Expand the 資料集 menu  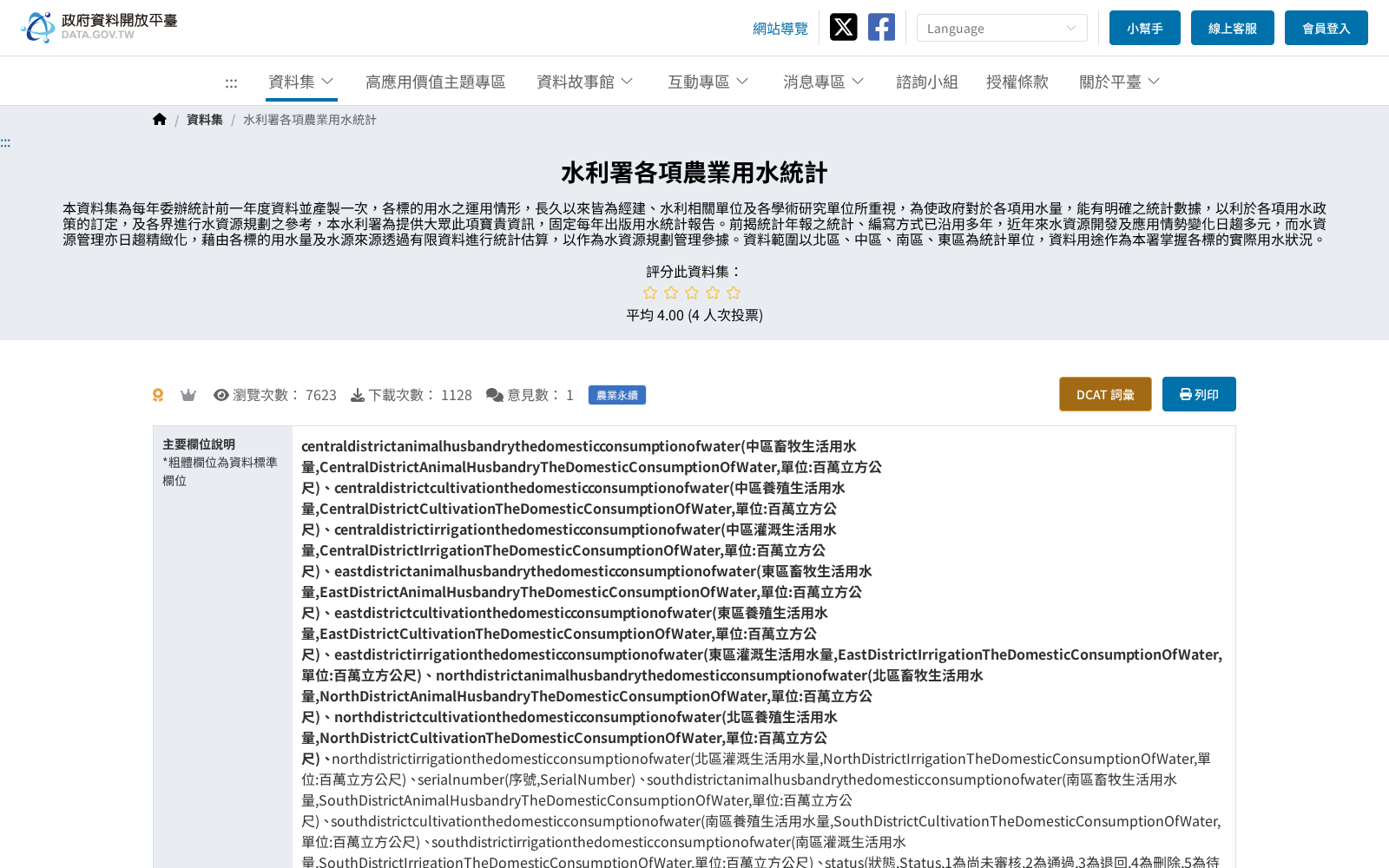tap(301, 82)
